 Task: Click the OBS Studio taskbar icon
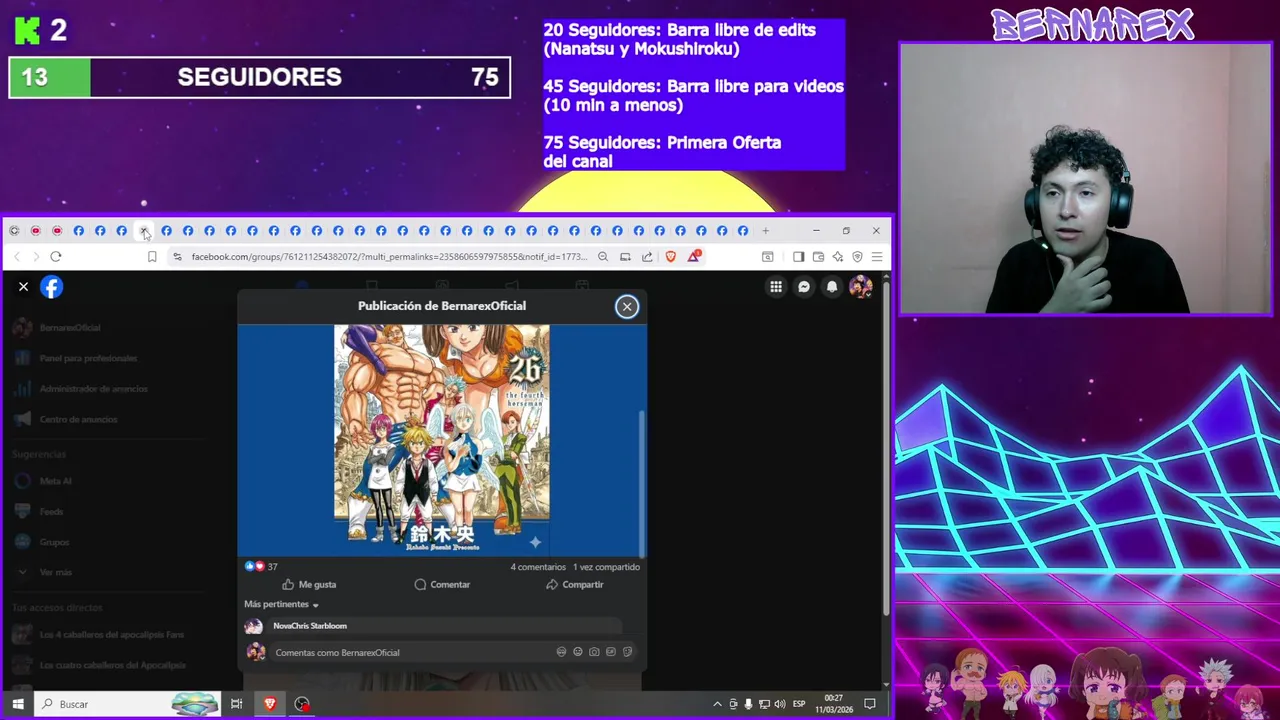tap(302, 704)
